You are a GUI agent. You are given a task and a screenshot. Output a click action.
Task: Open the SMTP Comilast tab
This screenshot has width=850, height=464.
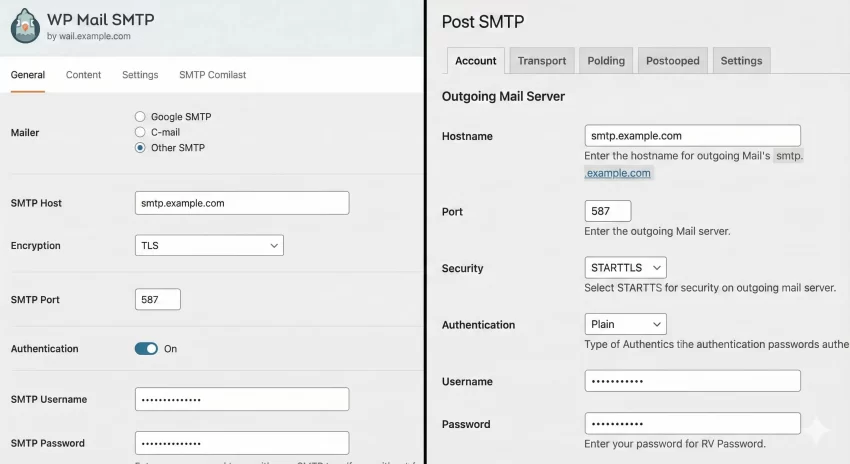pyautogui.click(x=212, y=75)
